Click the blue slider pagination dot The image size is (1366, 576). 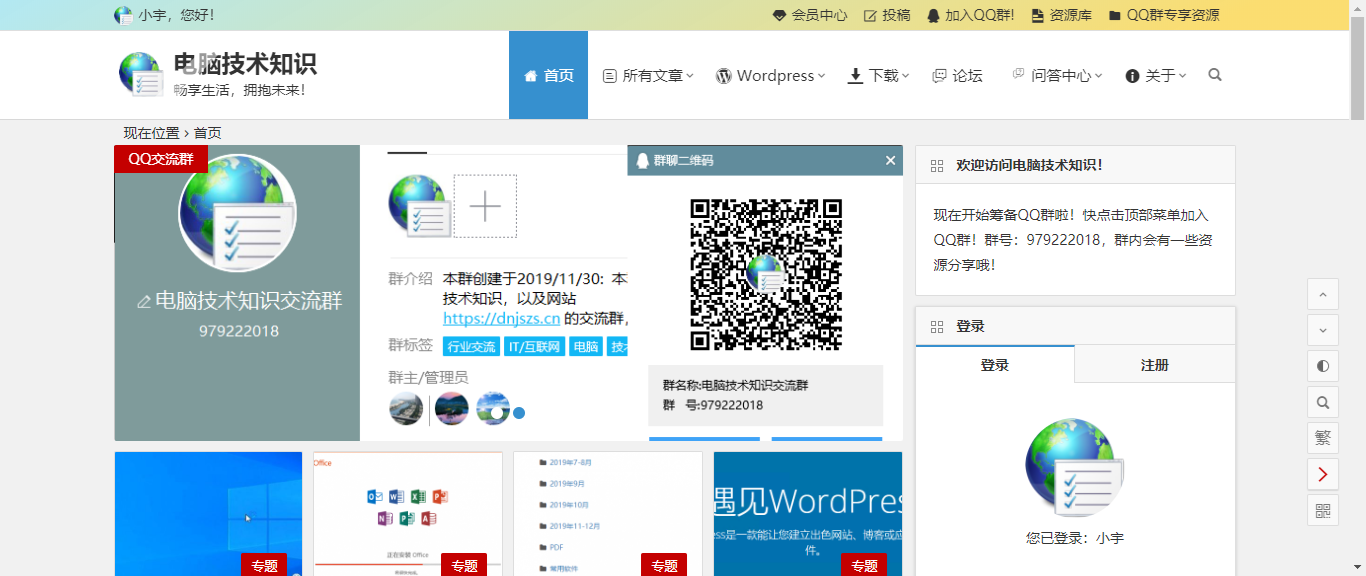pyautogui.click(x=519, y=413)
